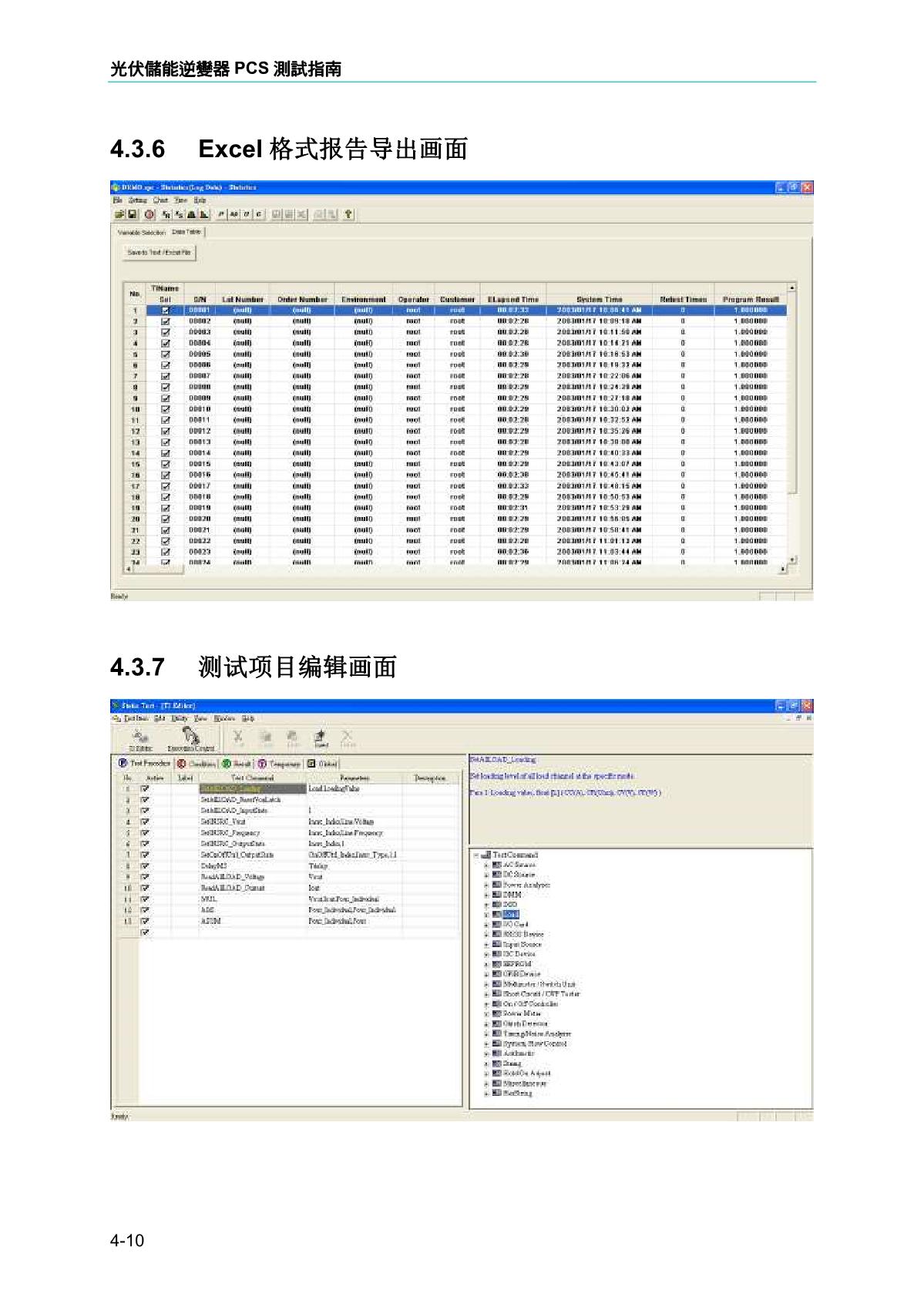Image resolution: width=924 pixels, height=1307 pixels.
Task: Click the open file icon in Statistics toolbar
Action: point(121,214)
